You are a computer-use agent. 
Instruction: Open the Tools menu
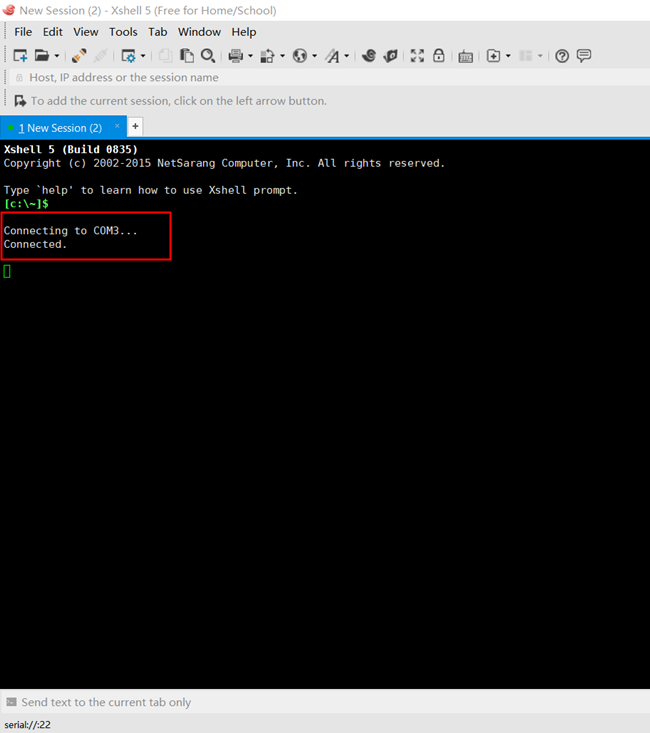pyautogui.click(x=123, y=32)
